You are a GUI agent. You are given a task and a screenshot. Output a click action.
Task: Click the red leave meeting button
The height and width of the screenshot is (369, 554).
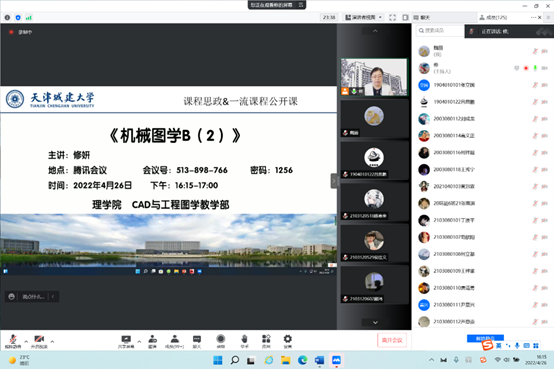pyautogui.click(x=392, y=340)
